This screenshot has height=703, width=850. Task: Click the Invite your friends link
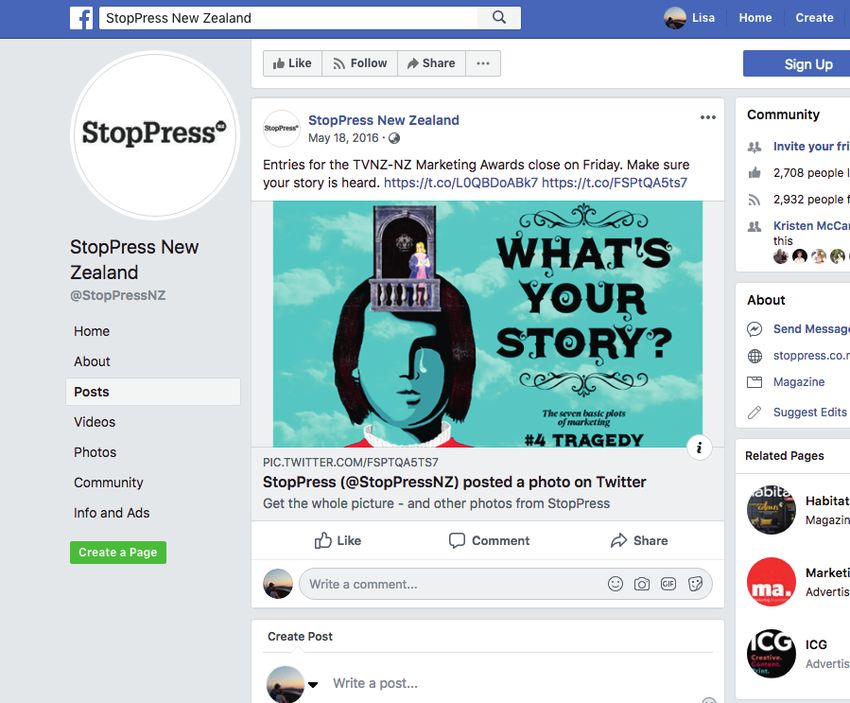(x=812, y=146)
